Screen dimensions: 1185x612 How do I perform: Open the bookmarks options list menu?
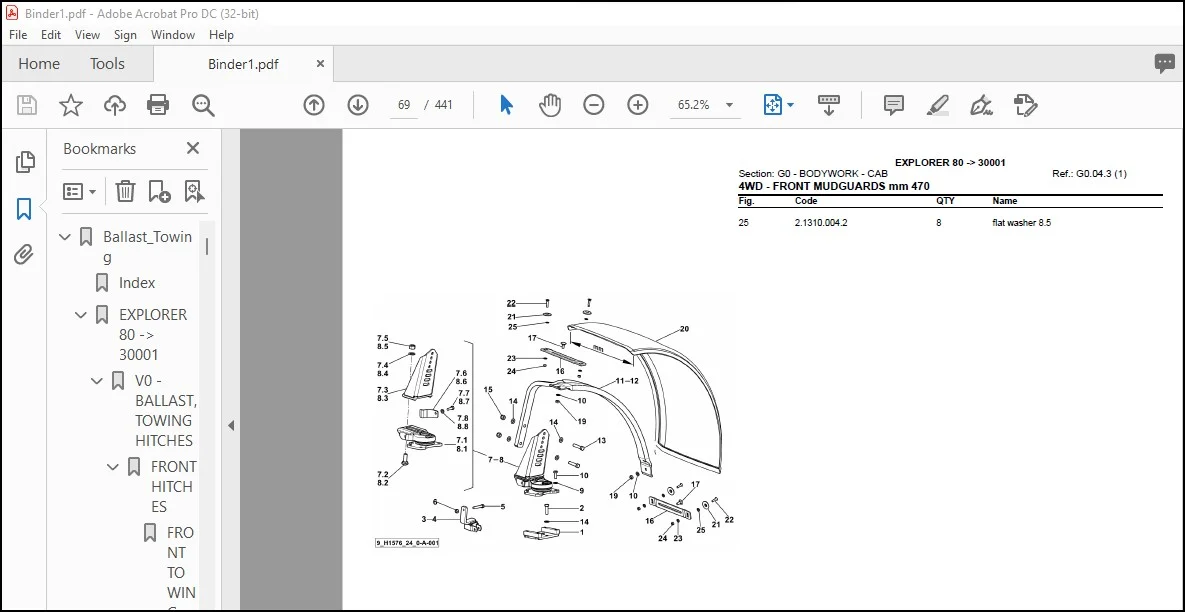point(79,191)
